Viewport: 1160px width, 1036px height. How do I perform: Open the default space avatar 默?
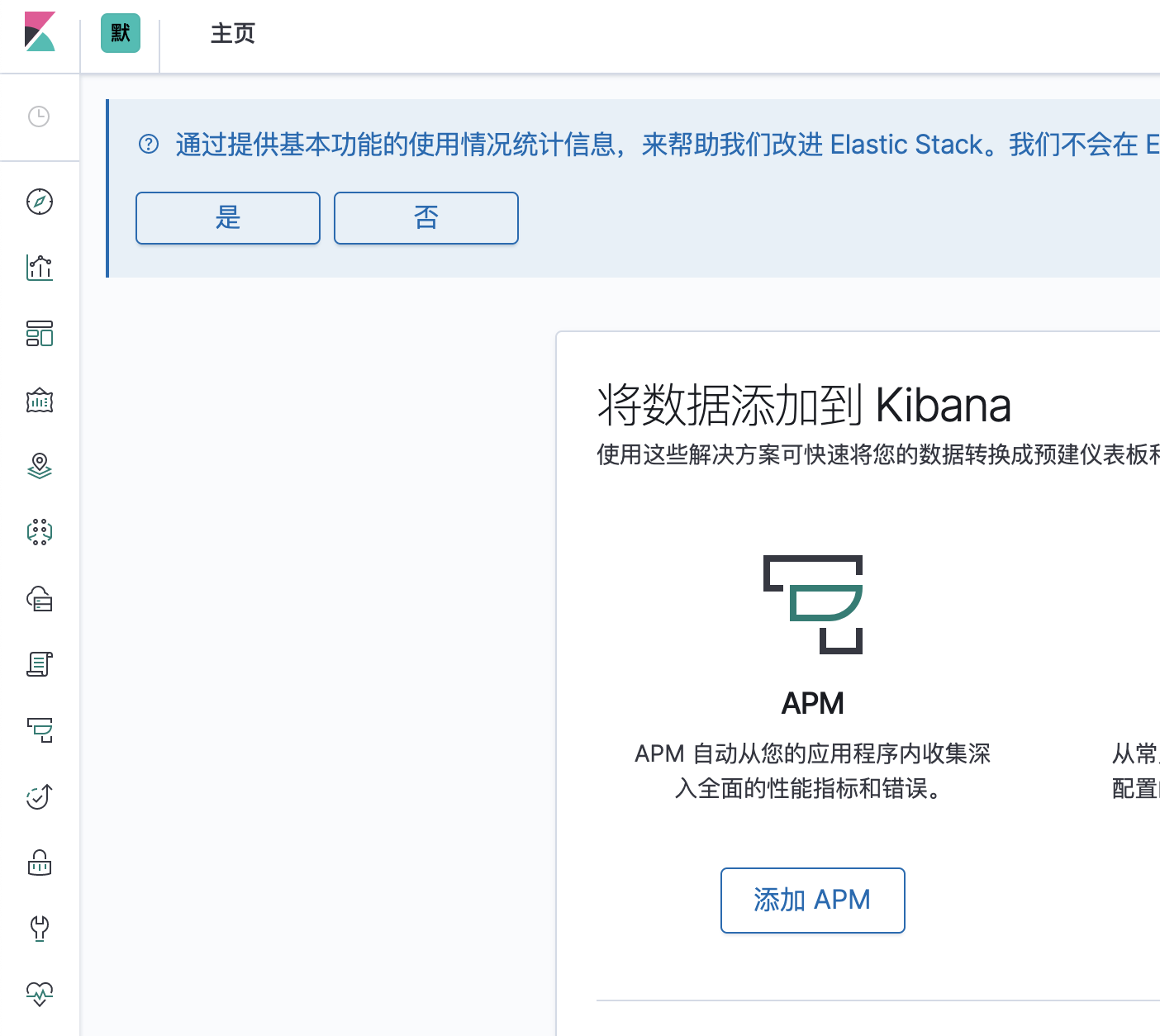click(x=121, y=33)
